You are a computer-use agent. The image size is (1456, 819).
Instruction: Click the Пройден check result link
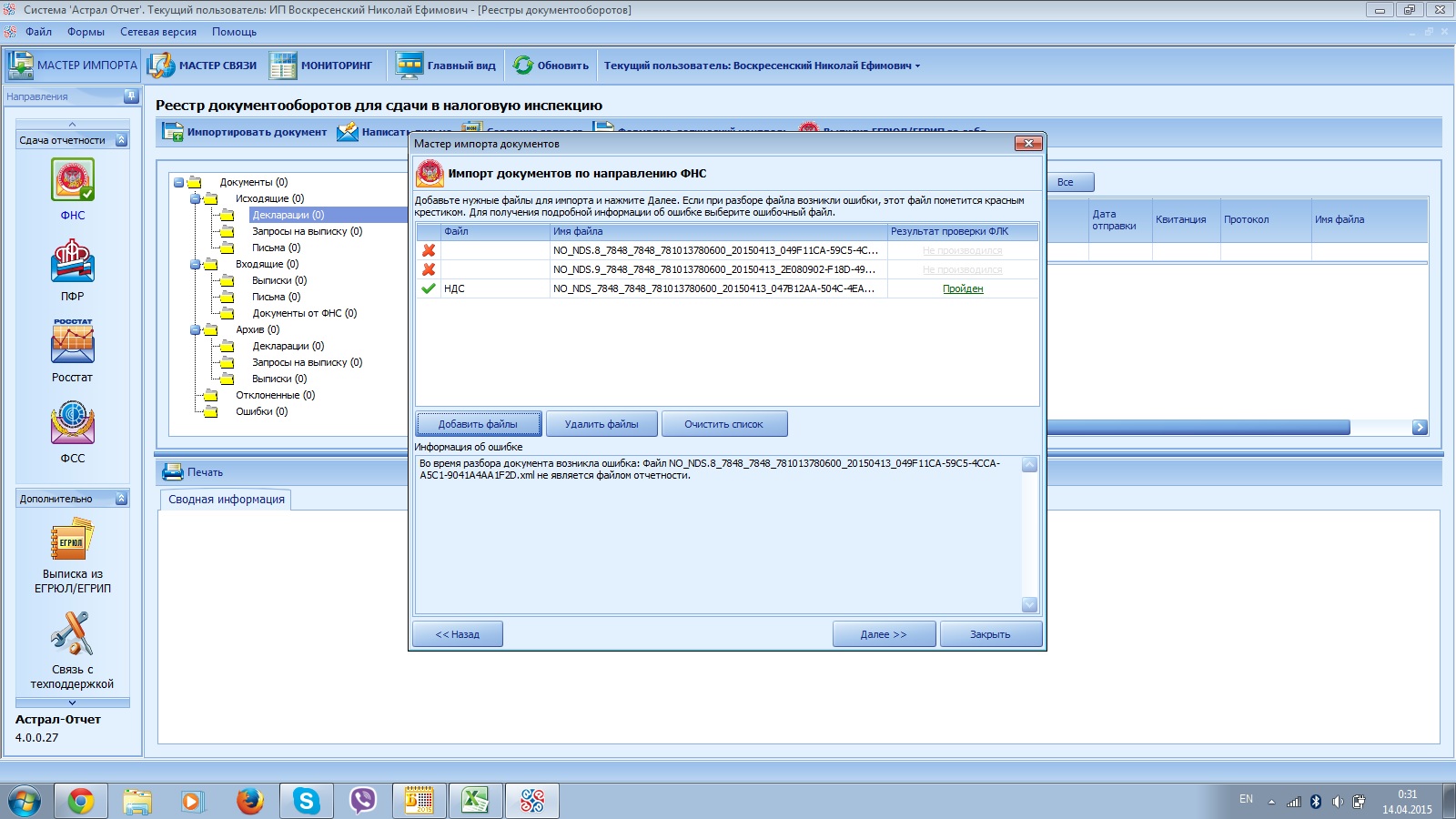coord(962,289)
